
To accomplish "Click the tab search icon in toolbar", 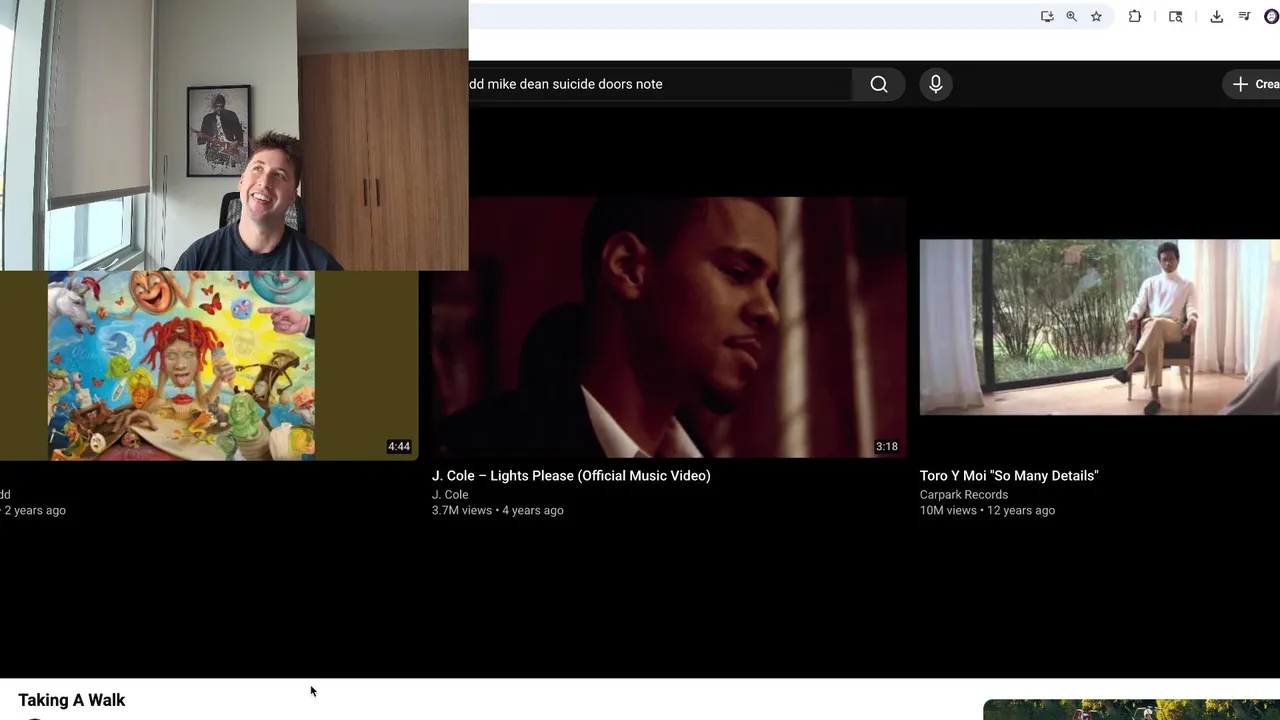I will 1176,16.
